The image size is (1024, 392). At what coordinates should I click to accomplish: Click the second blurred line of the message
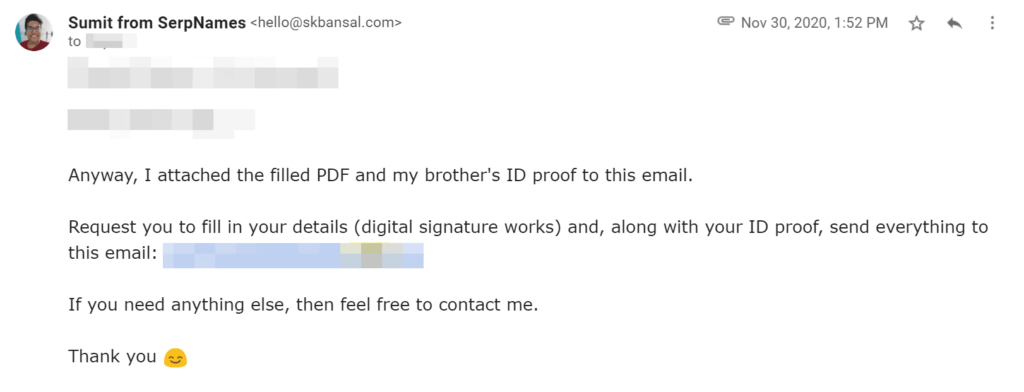pos(161,124)
